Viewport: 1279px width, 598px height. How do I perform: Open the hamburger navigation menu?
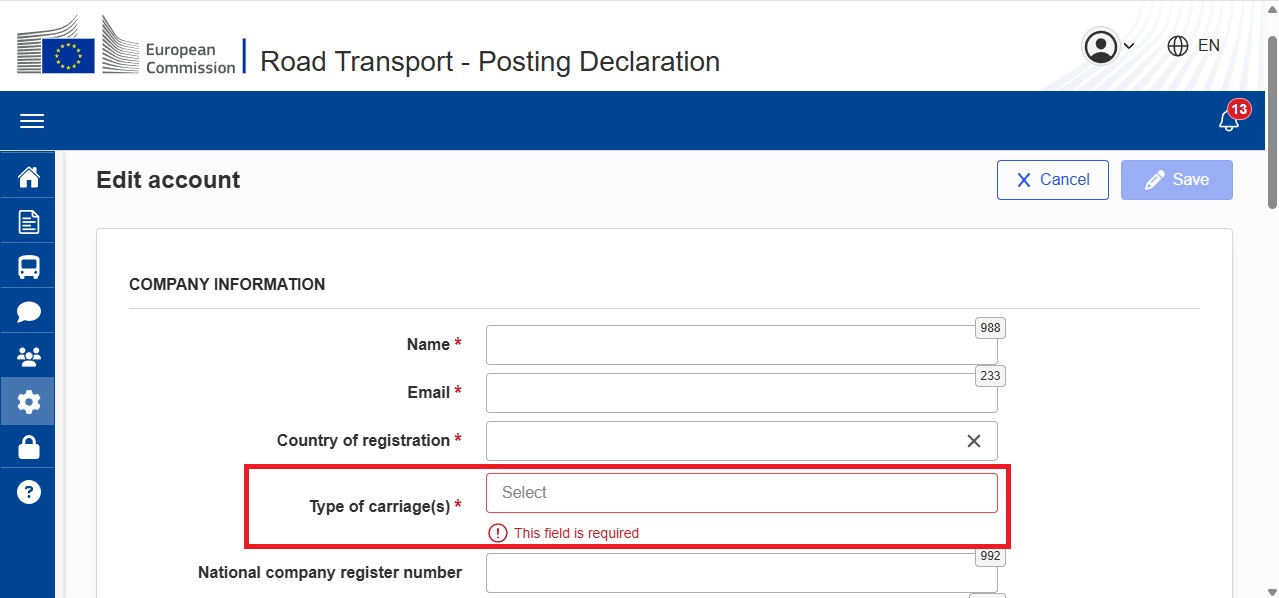pos(32,121)
